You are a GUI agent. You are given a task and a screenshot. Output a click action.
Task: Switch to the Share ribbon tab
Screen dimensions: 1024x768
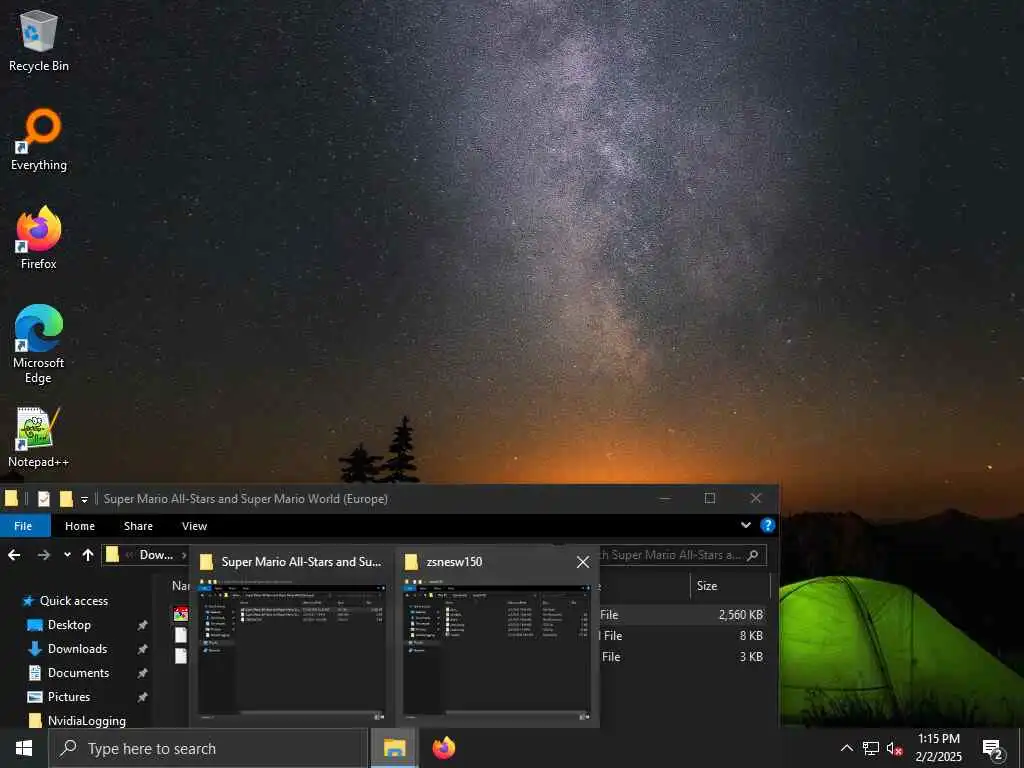tap(138, 526)
